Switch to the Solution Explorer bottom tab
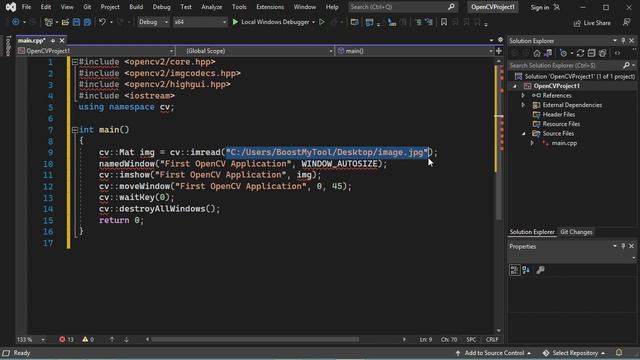640x360 pixels. 532,232
